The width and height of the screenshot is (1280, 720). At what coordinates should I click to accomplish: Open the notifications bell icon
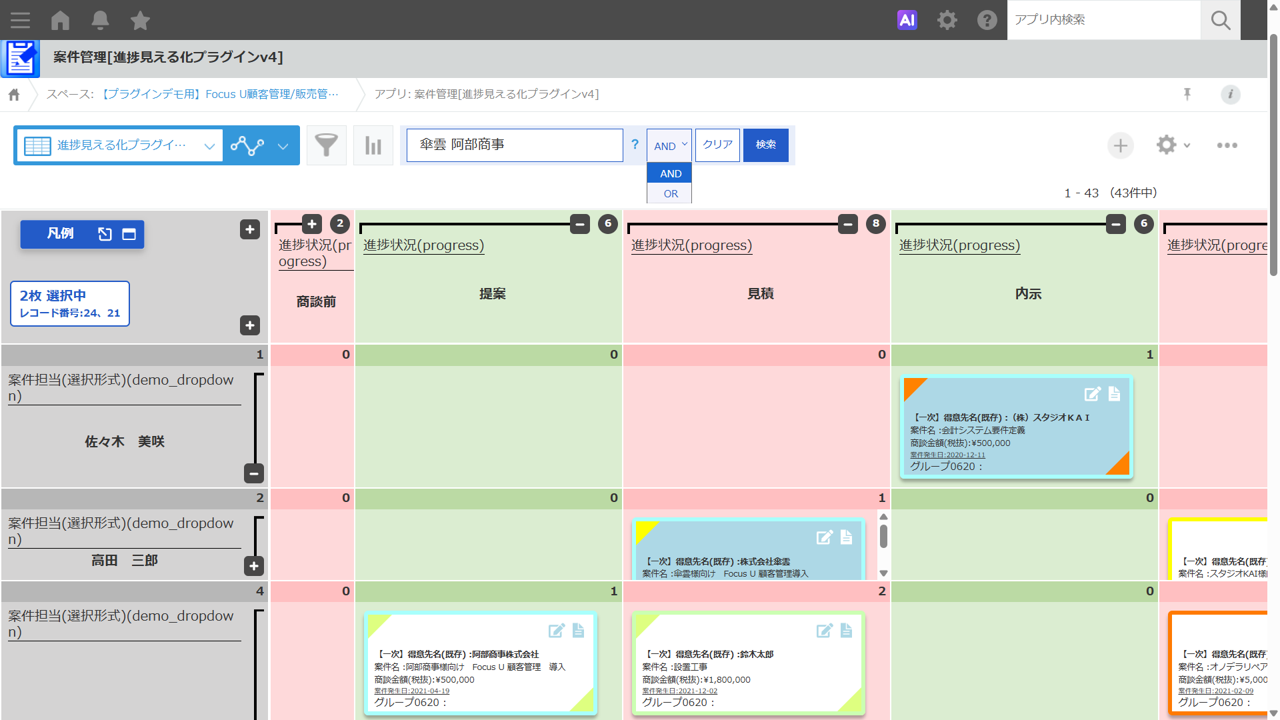(x=100, y=20)
